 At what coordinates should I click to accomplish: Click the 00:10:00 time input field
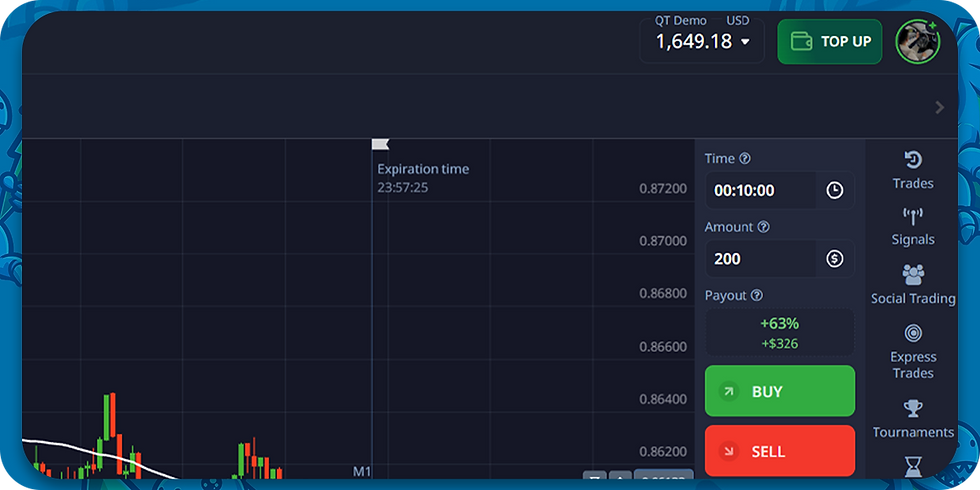[x=761, y=190]
